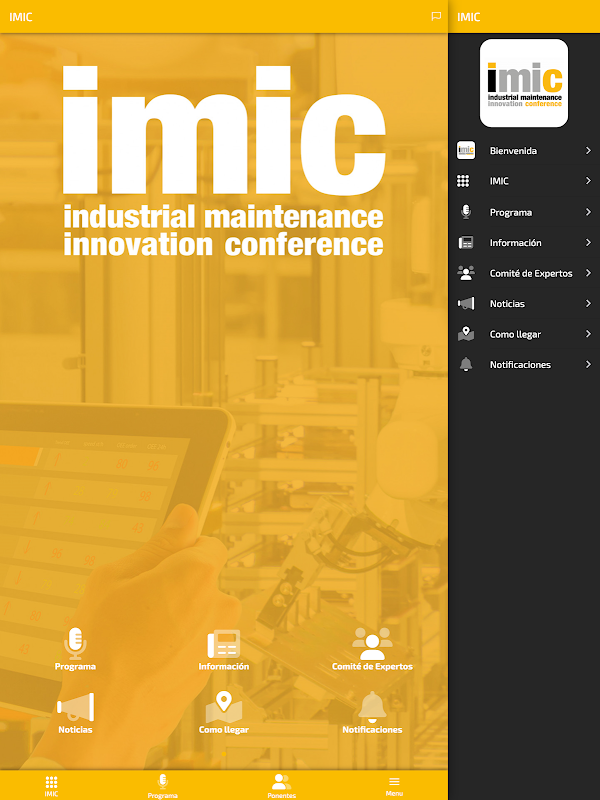The height and width of the screenshot is (800, 600).
Task: Tap the Noticias megaphone icon on home grid
Action: [75, 708]
